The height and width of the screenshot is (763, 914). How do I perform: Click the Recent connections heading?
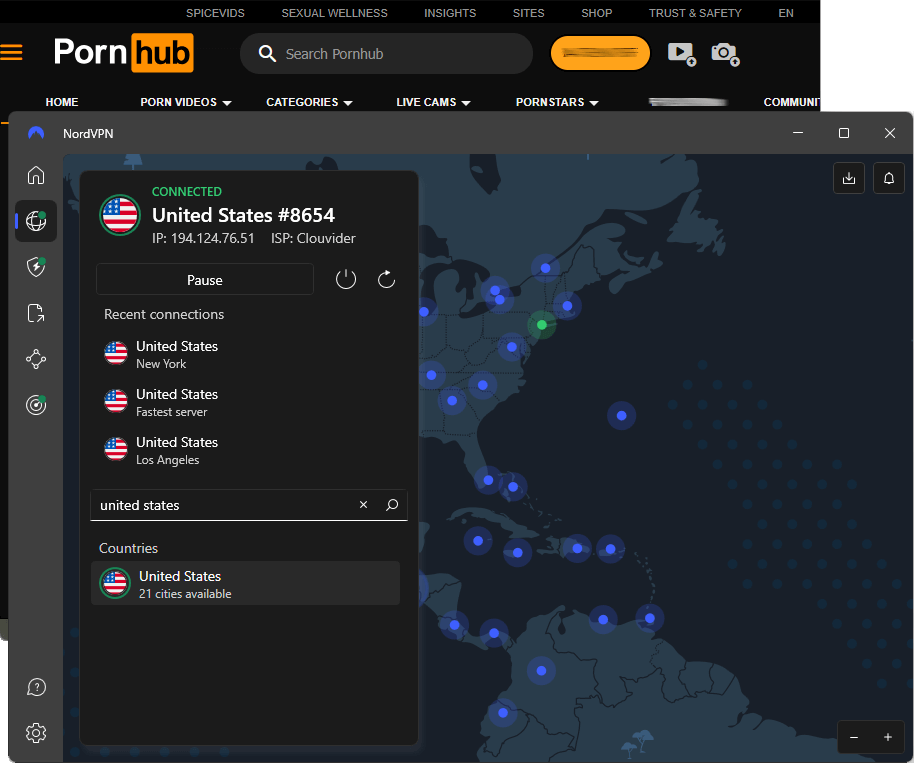[x=164, y=314]
